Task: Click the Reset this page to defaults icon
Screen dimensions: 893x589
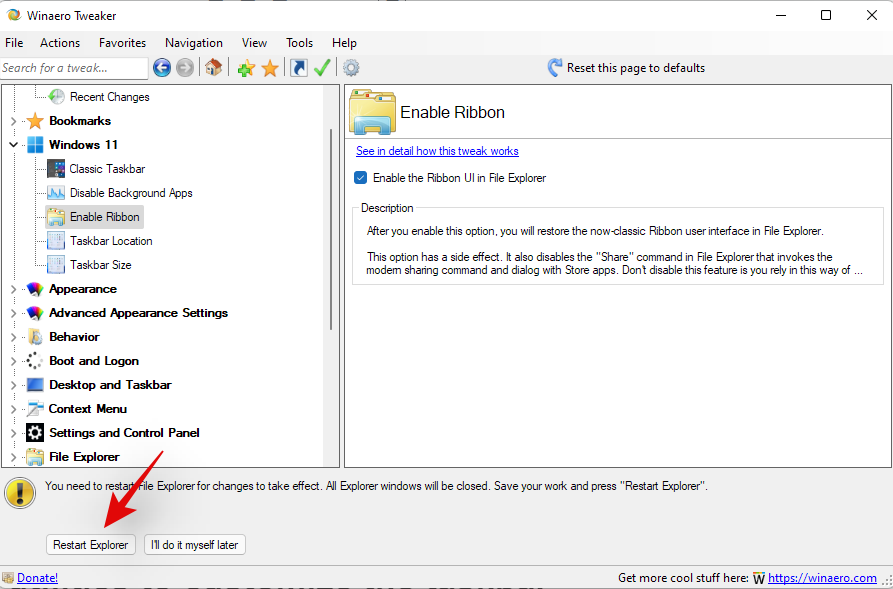Action: [x=555, y=68]
